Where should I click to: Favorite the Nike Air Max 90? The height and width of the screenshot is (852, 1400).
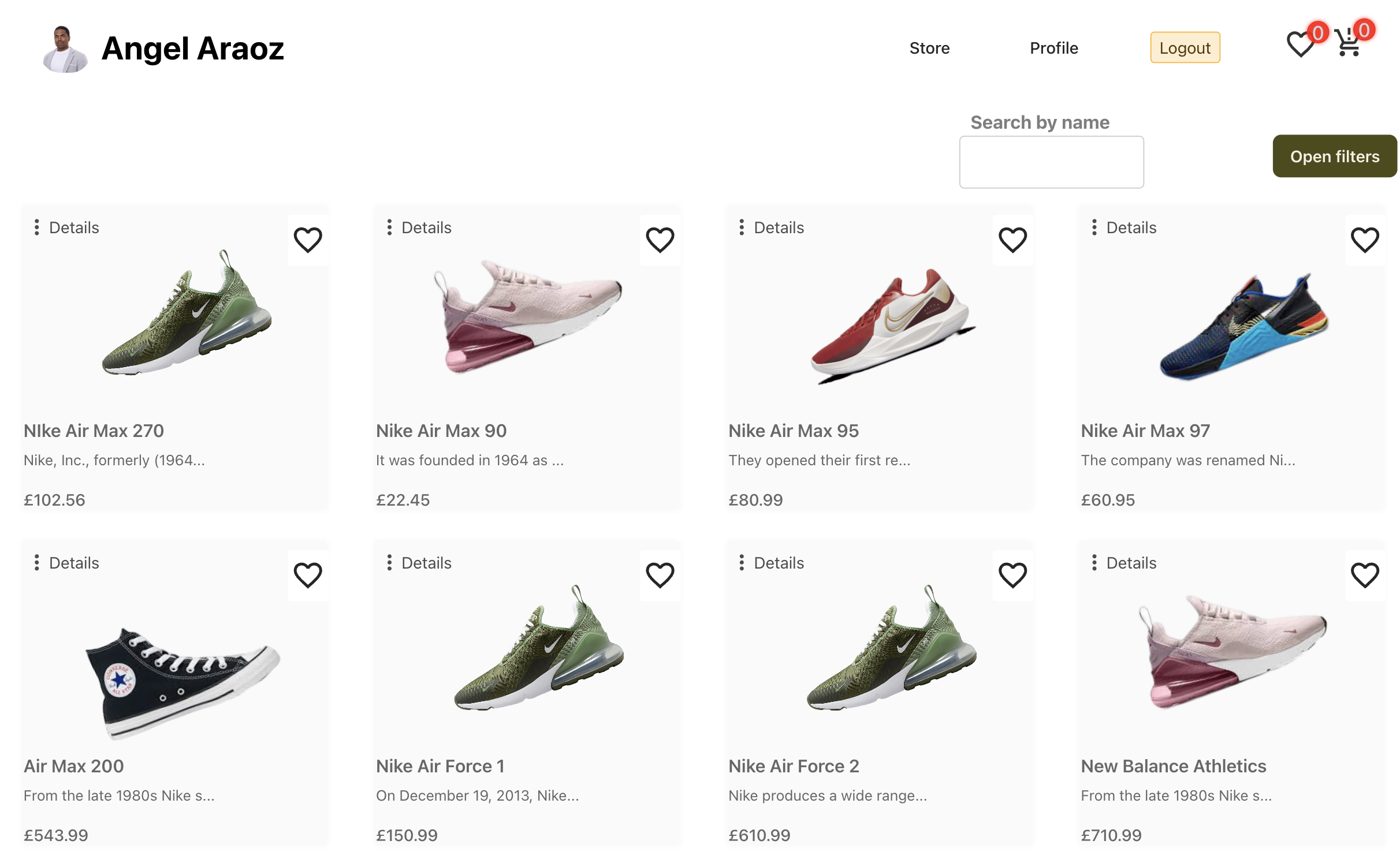[660, 240]
